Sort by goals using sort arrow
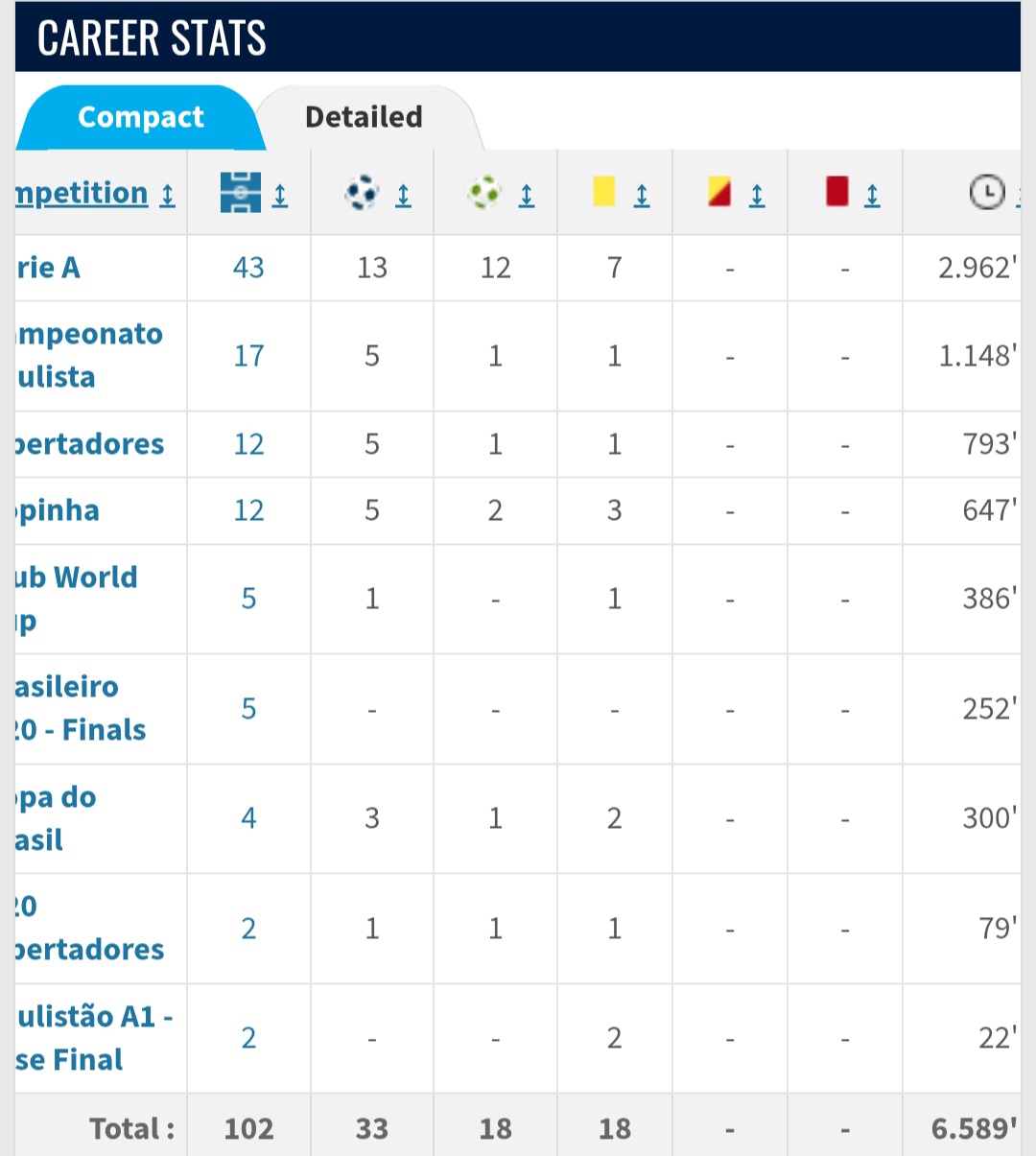 point(404,196)
